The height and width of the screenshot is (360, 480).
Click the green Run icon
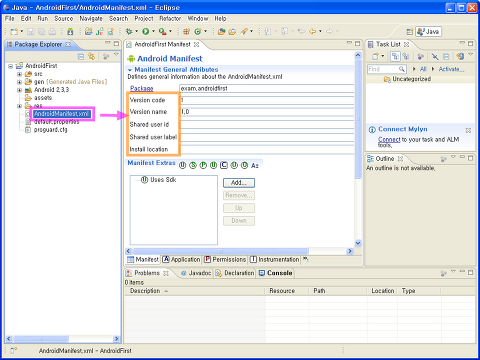pyautogui.click(x=146, y=32)
